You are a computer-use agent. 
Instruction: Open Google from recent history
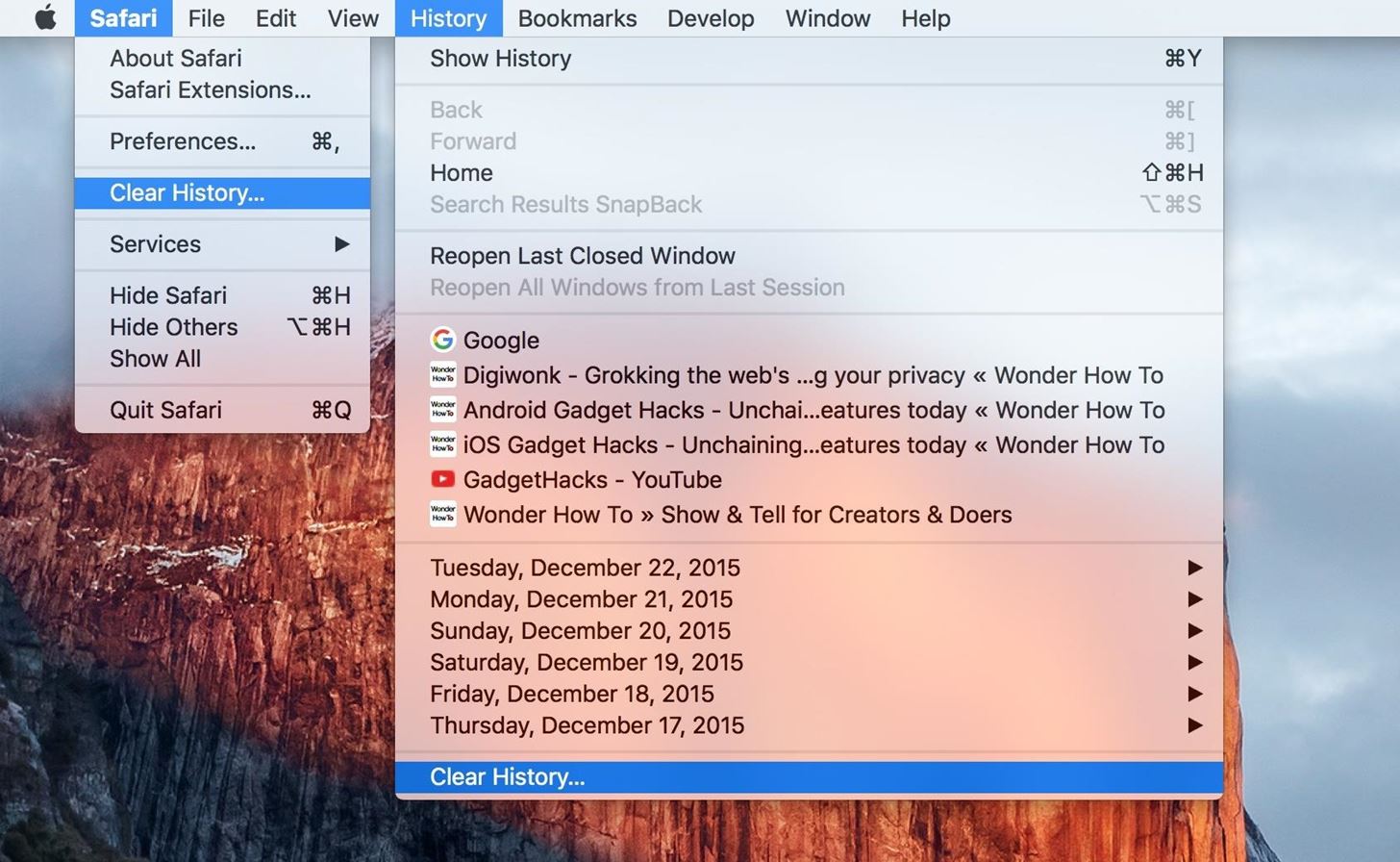809,340
